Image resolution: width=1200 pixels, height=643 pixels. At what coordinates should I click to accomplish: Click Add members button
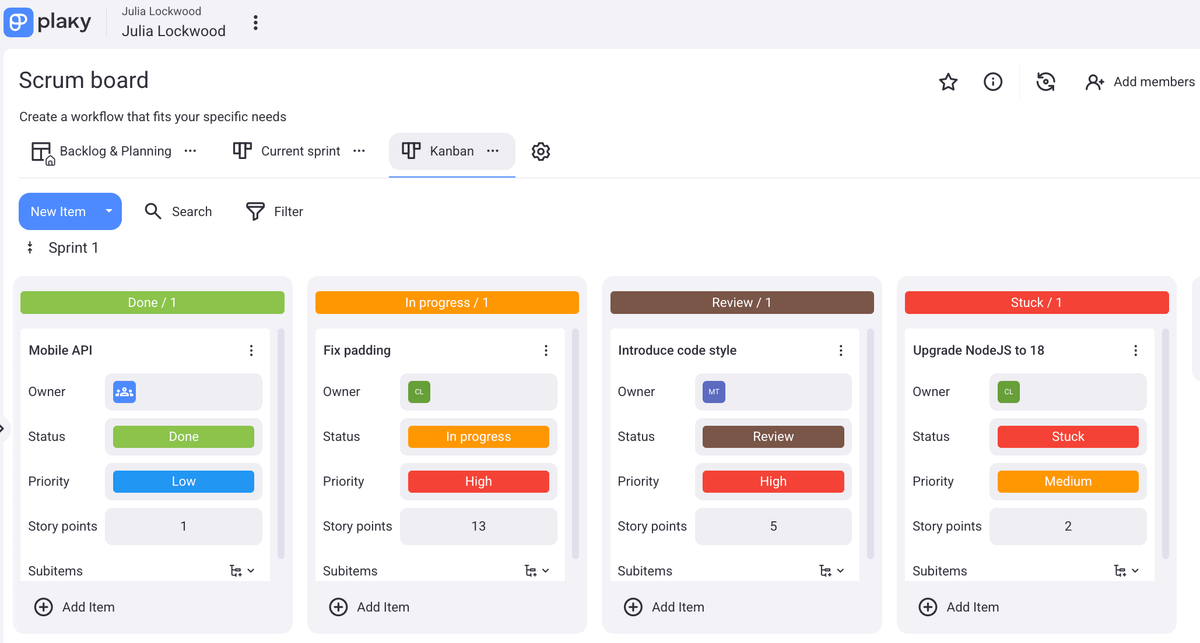1140,82
